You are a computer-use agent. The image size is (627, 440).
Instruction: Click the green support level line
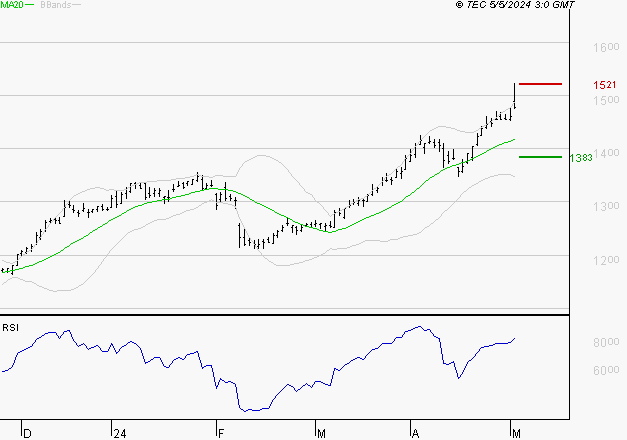(x=540, y=157)
